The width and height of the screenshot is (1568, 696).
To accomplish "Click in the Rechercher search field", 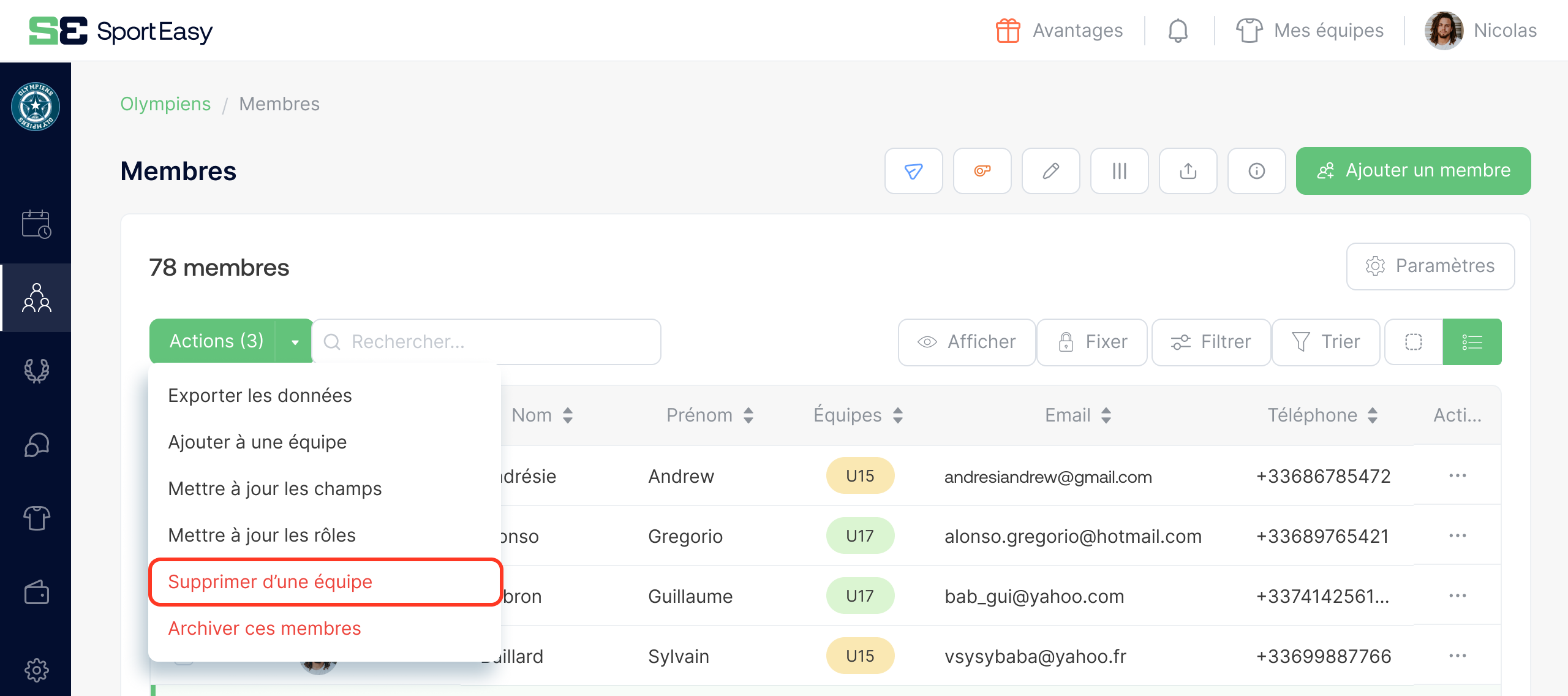I will [484, 341].
